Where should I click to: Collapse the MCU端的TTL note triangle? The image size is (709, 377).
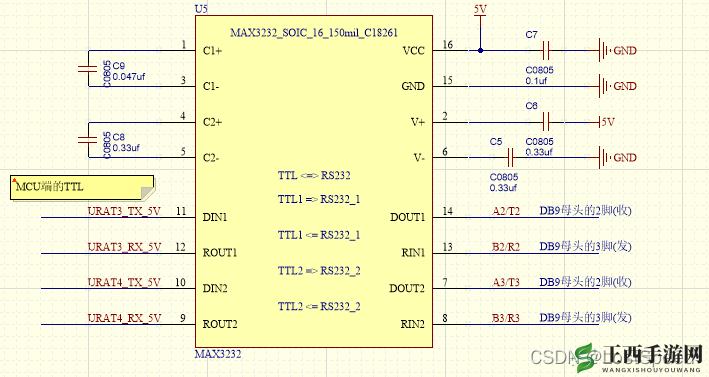[14, 180]
